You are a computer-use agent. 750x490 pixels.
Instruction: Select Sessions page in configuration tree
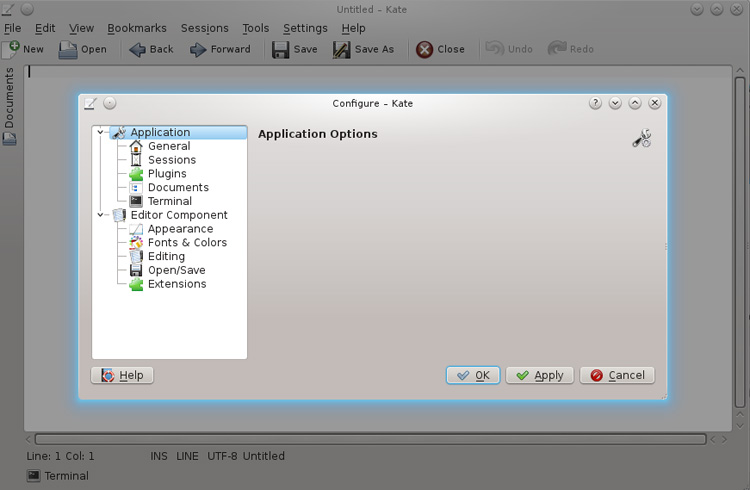click(172, 160)
